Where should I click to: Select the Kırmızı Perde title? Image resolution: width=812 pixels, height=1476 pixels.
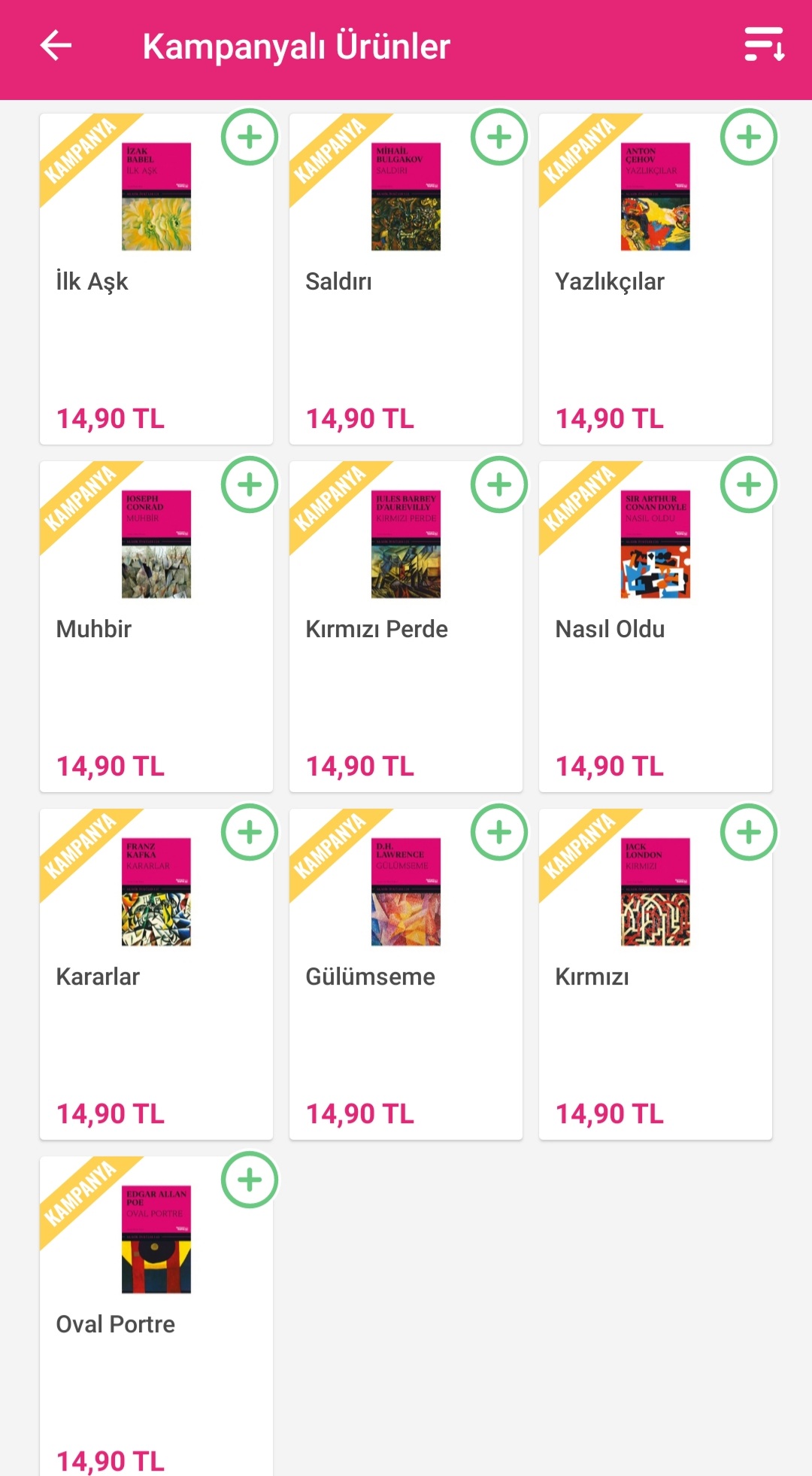click(377, 629)
